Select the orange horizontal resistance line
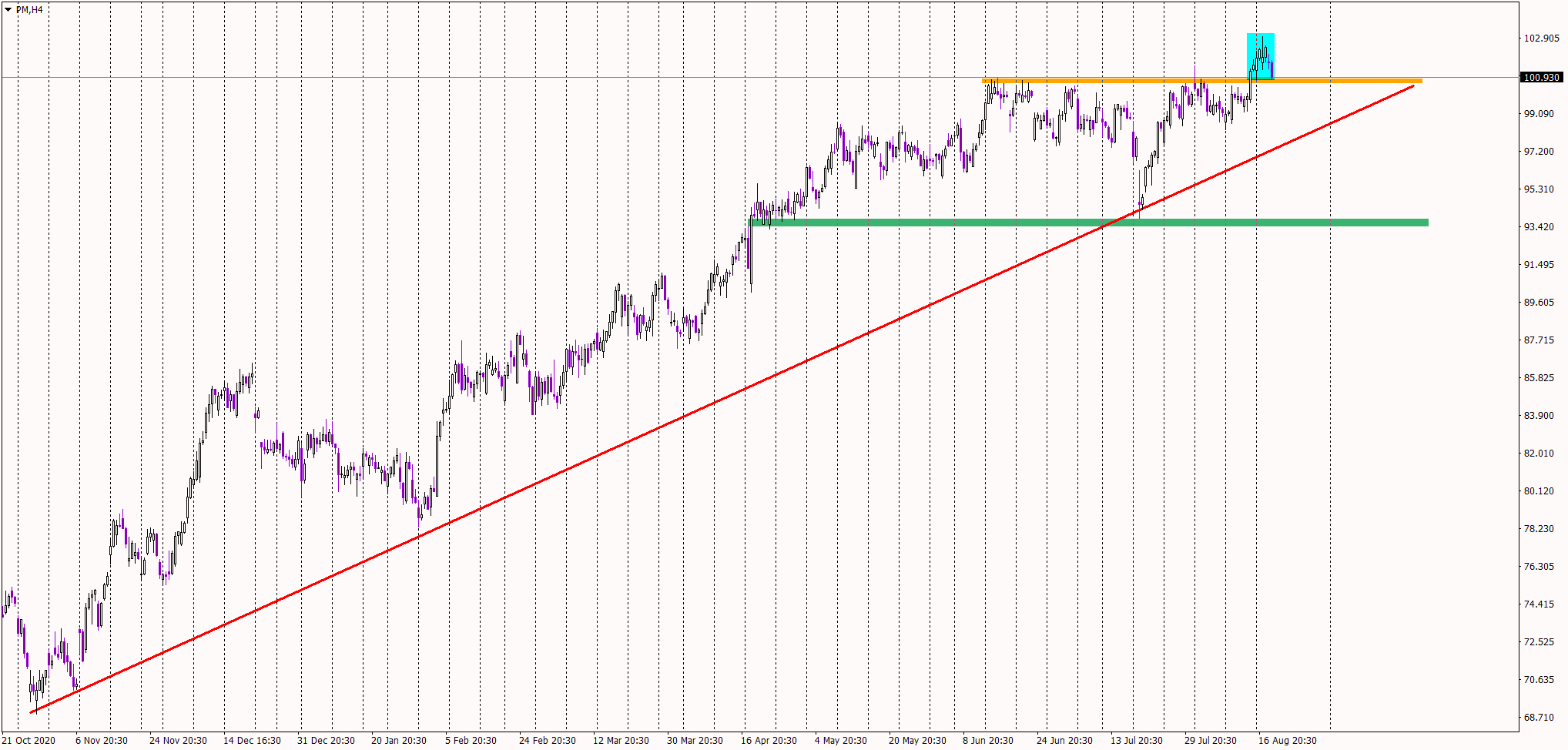Screen dimensions: 1568x750 (1202, 81)
